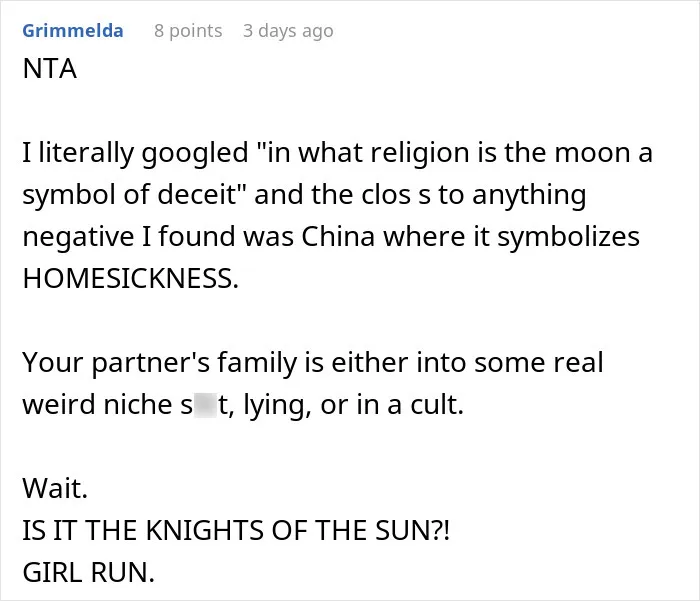The height and width of the screenshot is (601, 700).
Task: Click the word symbolizes
Action: [x=568, y=237]
